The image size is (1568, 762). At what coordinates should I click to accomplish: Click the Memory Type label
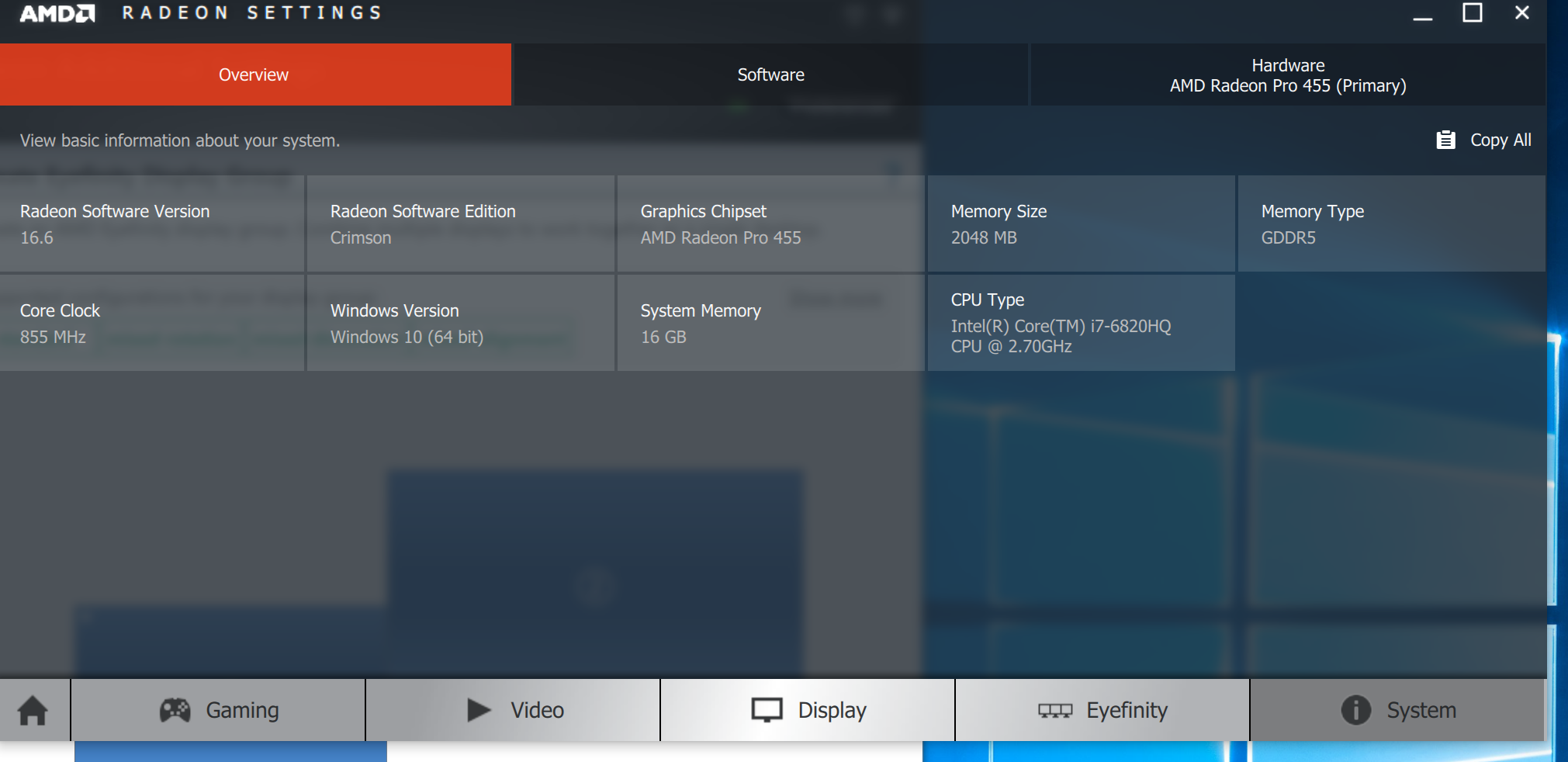point(1312,211)
